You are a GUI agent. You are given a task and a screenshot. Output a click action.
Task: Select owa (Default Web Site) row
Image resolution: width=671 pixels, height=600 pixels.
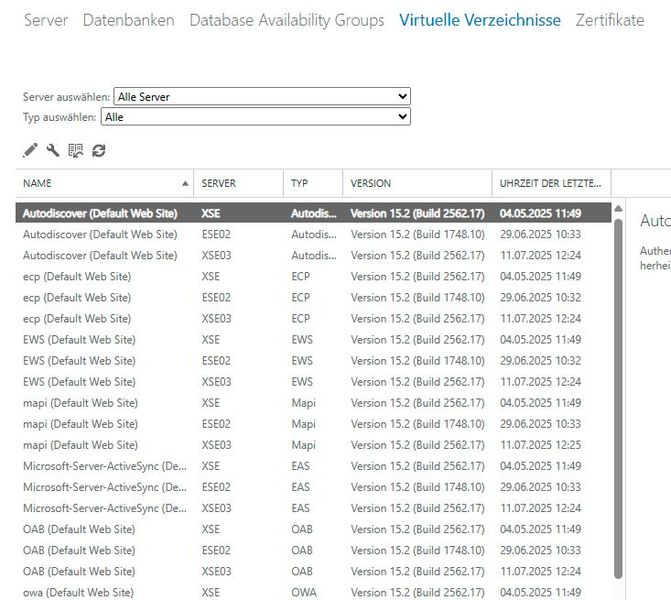point(314,592)
